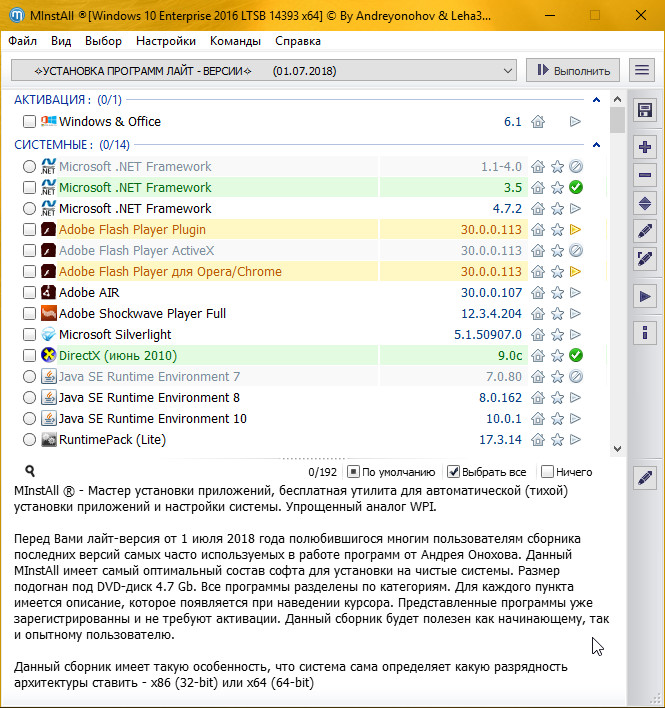
Task: Click version 5.1.50907.0 of Silverlight
Action: 488,335
